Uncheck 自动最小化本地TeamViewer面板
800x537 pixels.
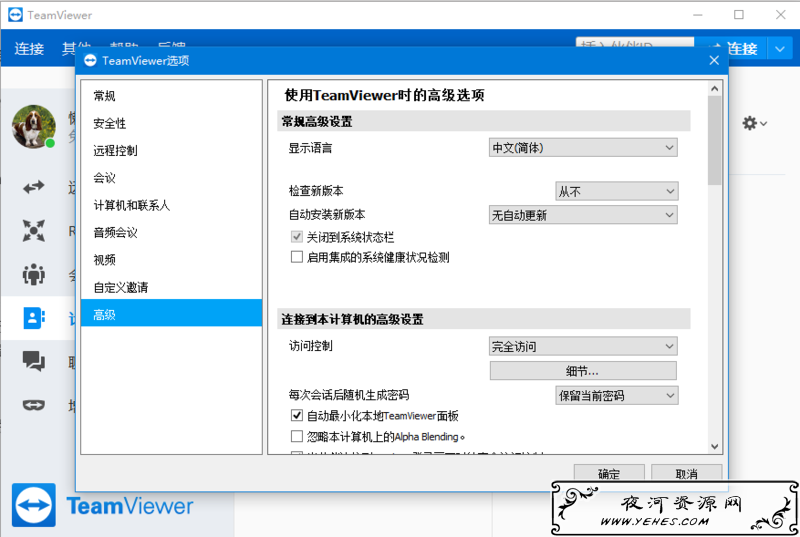296,415
